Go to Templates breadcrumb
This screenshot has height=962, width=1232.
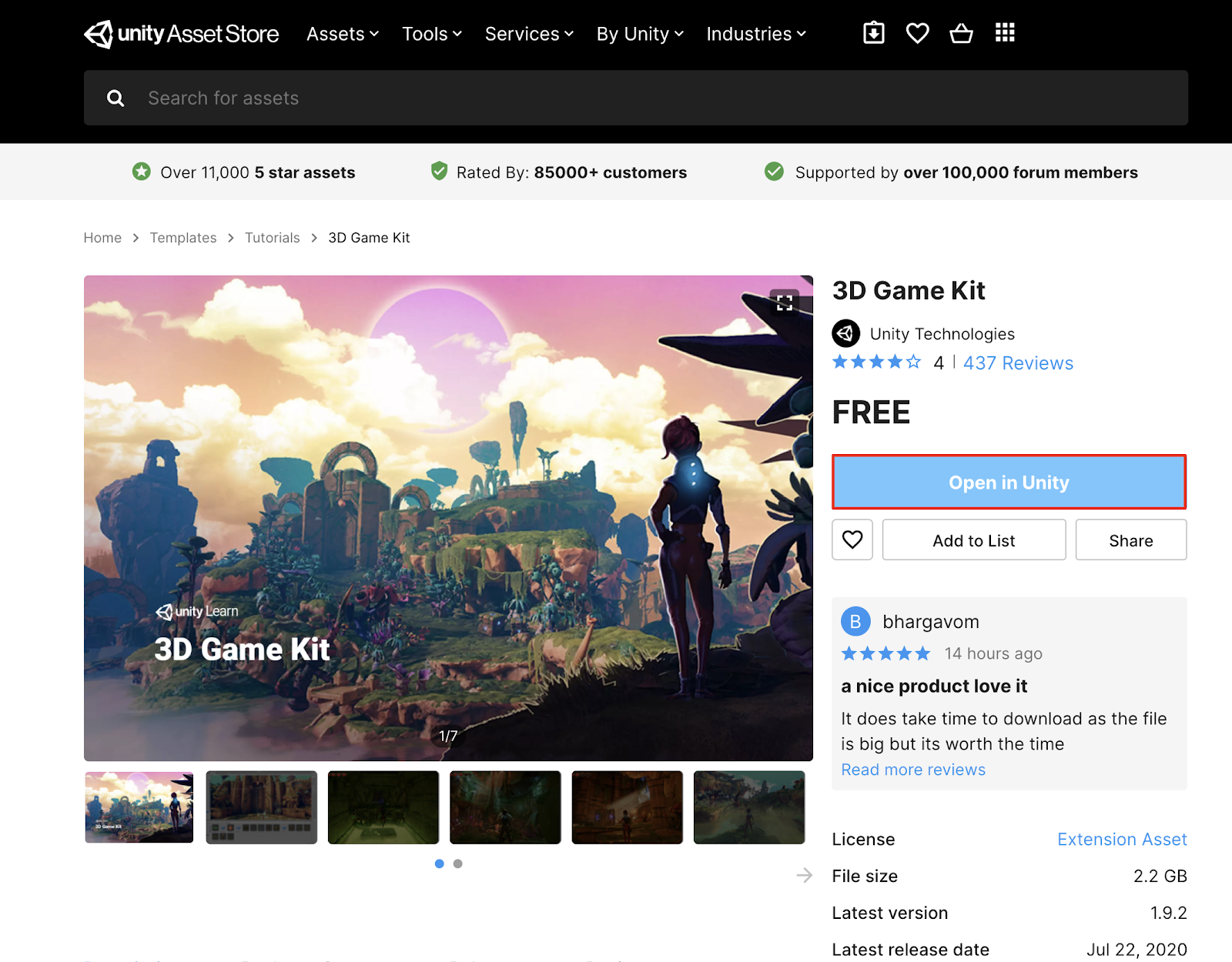pyautogui.click(x=183, y=238)
